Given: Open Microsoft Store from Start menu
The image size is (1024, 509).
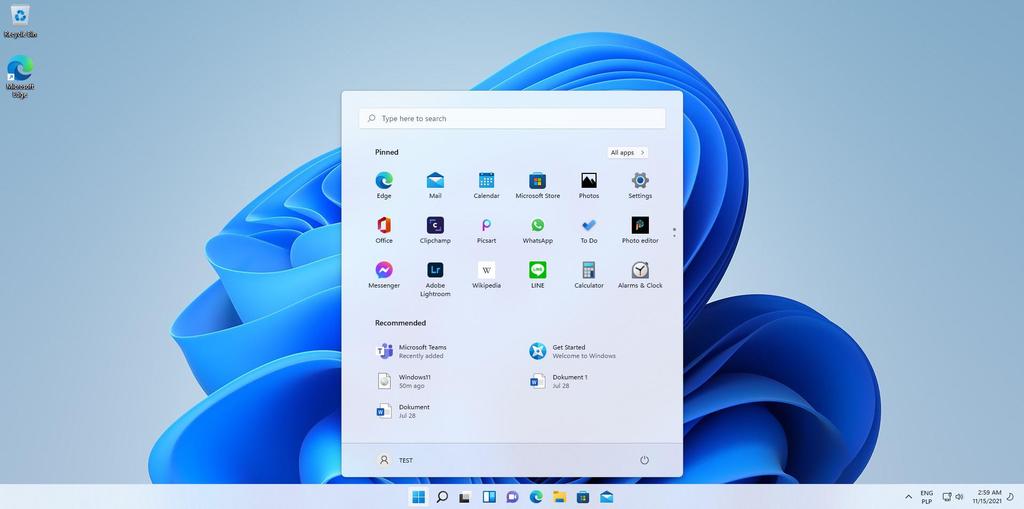Looking at the screenshot, I should (537, 186).
